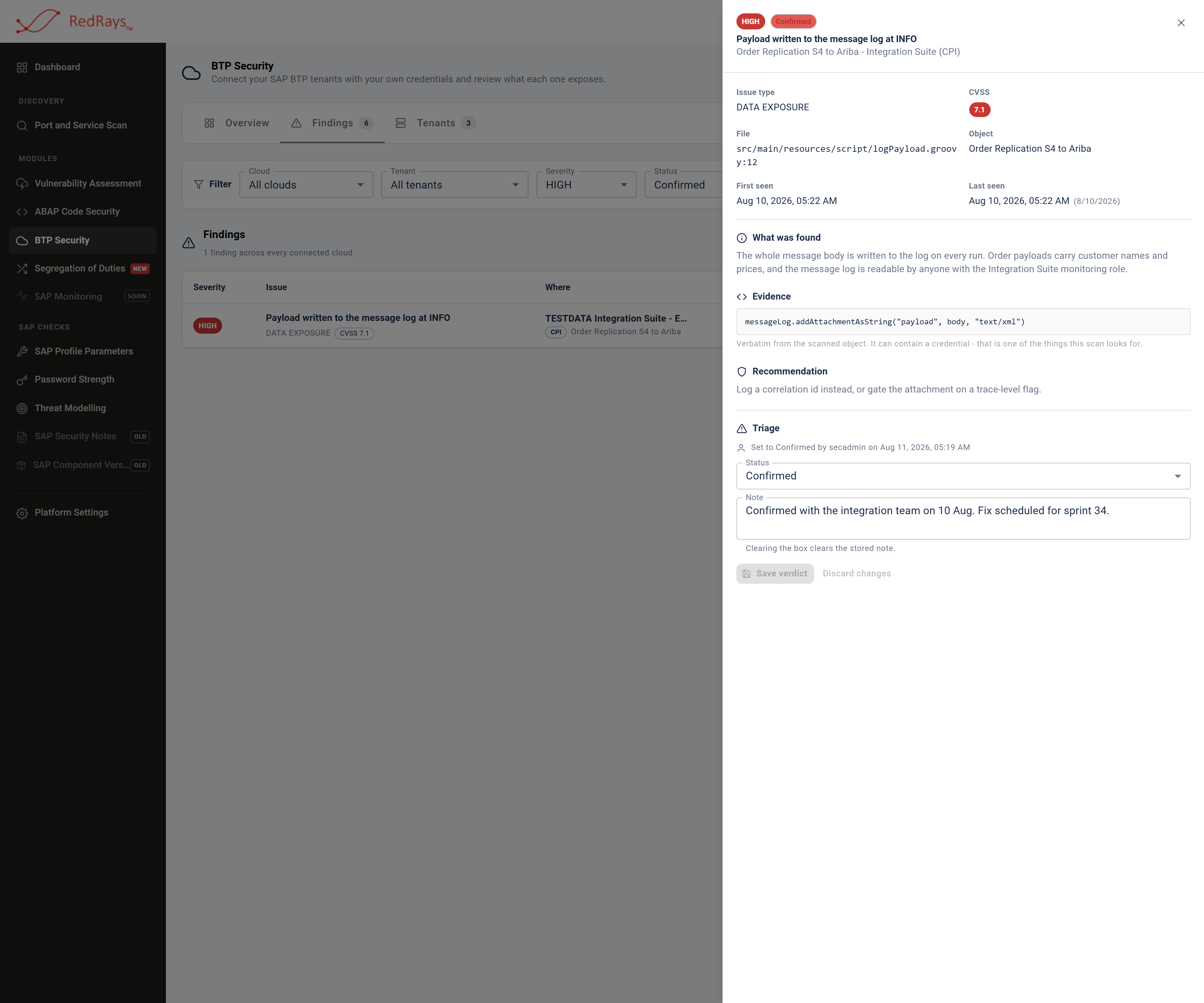Viewport: 1204px width, 1003px height.
Task: Open Password Strength check
Action: pyautogui.click(x=83, y=379)
